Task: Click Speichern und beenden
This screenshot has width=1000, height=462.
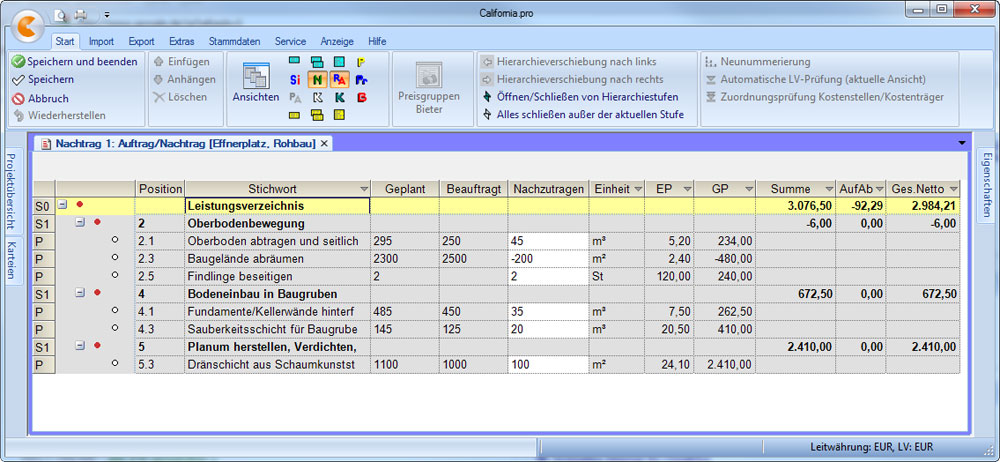Action: click(74, 61)
